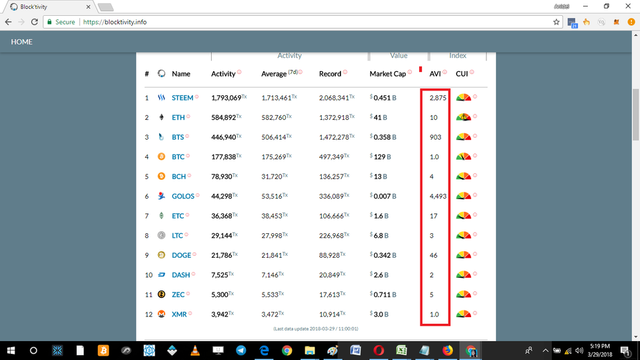The height and width of the screenshot is (360, 640).
Task: Click the orange Bitcoin app in taskbar
Action: tap(103, 351)
